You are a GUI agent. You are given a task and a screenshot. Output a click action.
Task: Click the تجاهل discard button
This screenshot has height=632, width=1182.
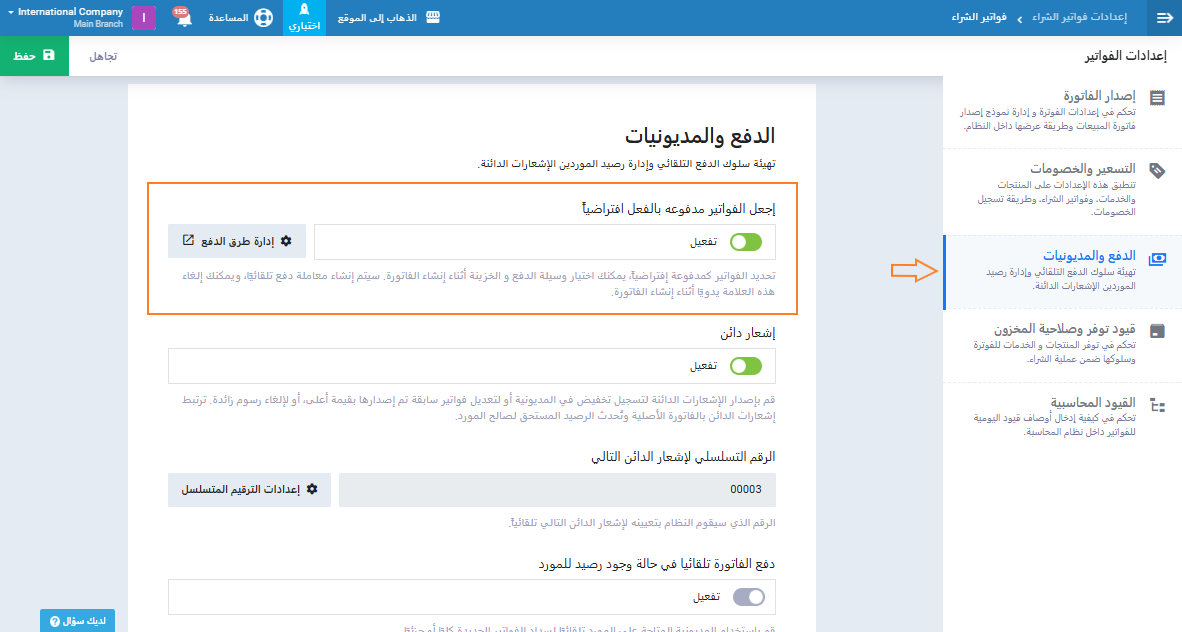click(x=103, y=56)
